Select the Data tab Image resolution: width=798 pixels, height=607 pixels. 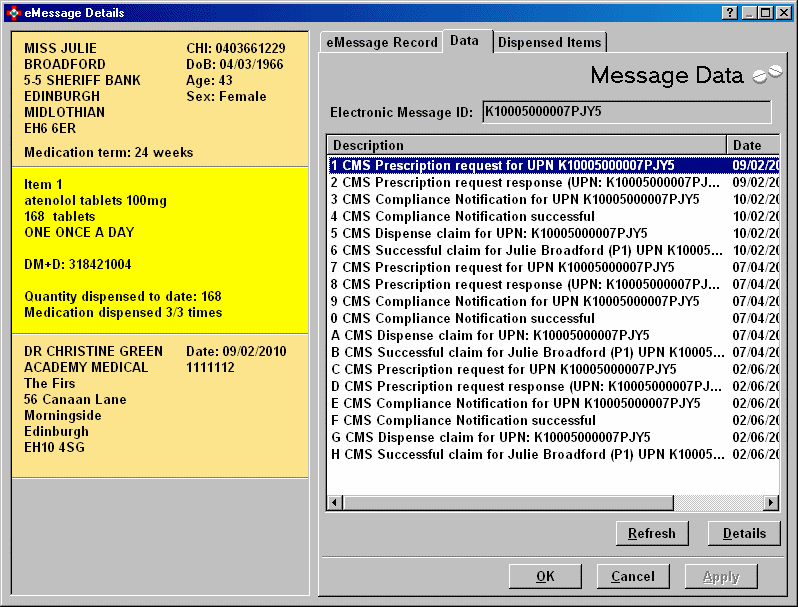tap(464, 41)
